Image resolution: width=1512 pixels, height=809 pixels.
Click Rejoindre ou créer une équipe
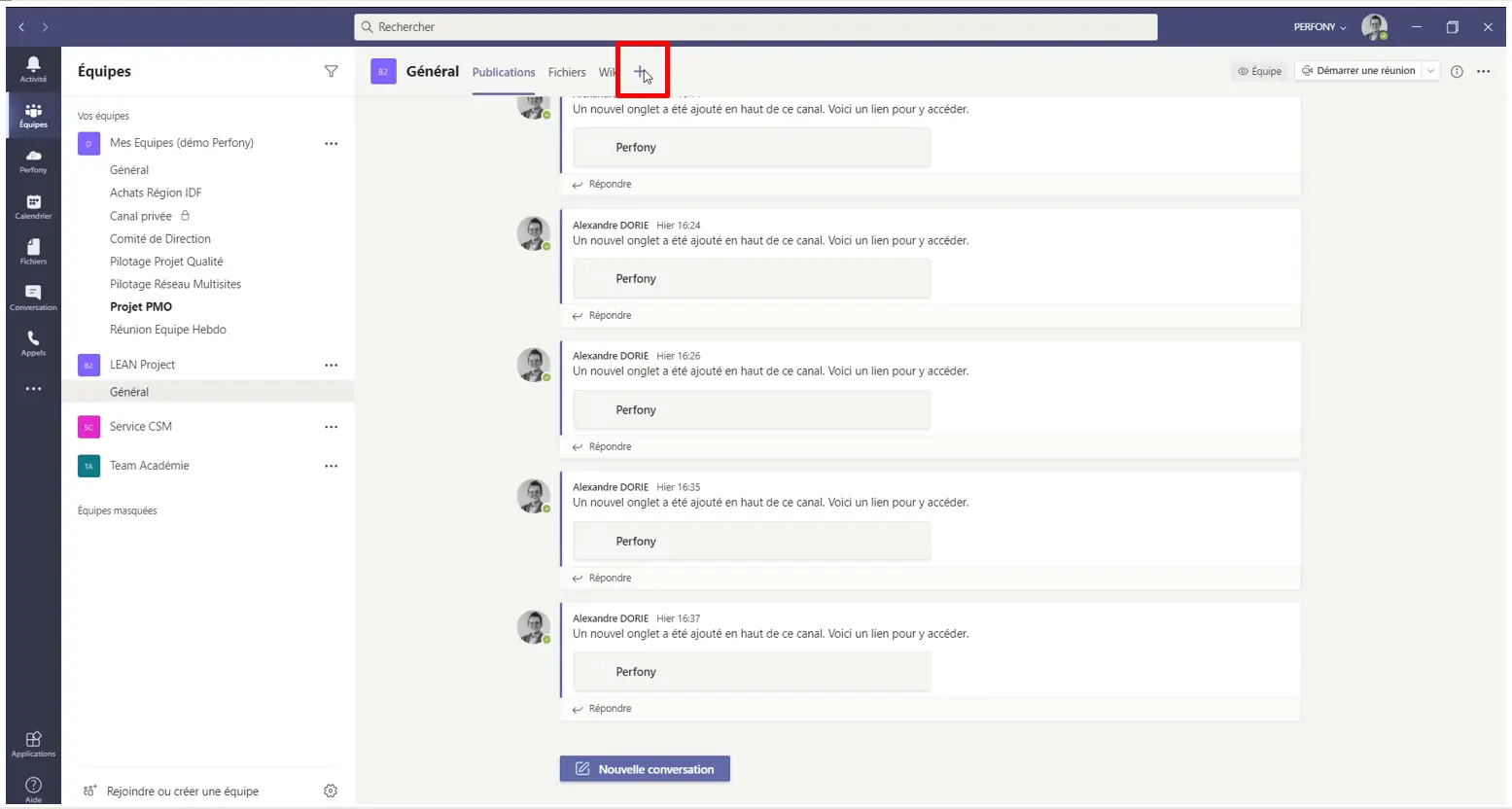click(x=182, y=791)
